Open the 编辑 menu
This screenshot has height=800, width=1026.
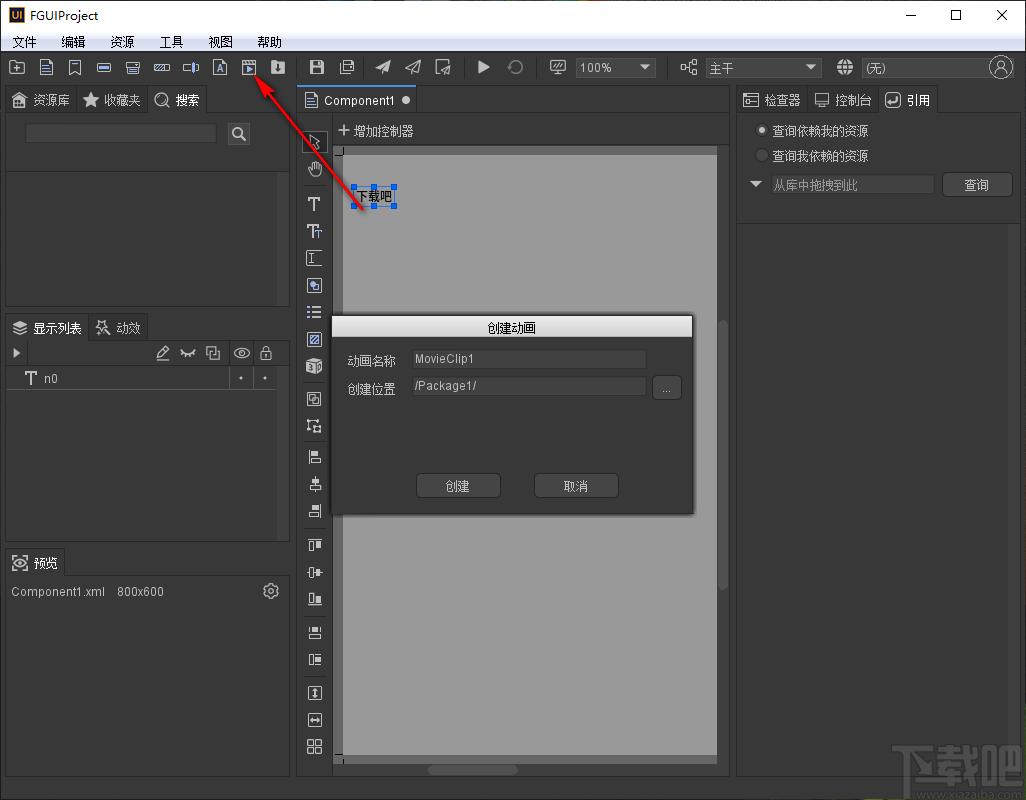pyautogui.click(x=73, y=42)
